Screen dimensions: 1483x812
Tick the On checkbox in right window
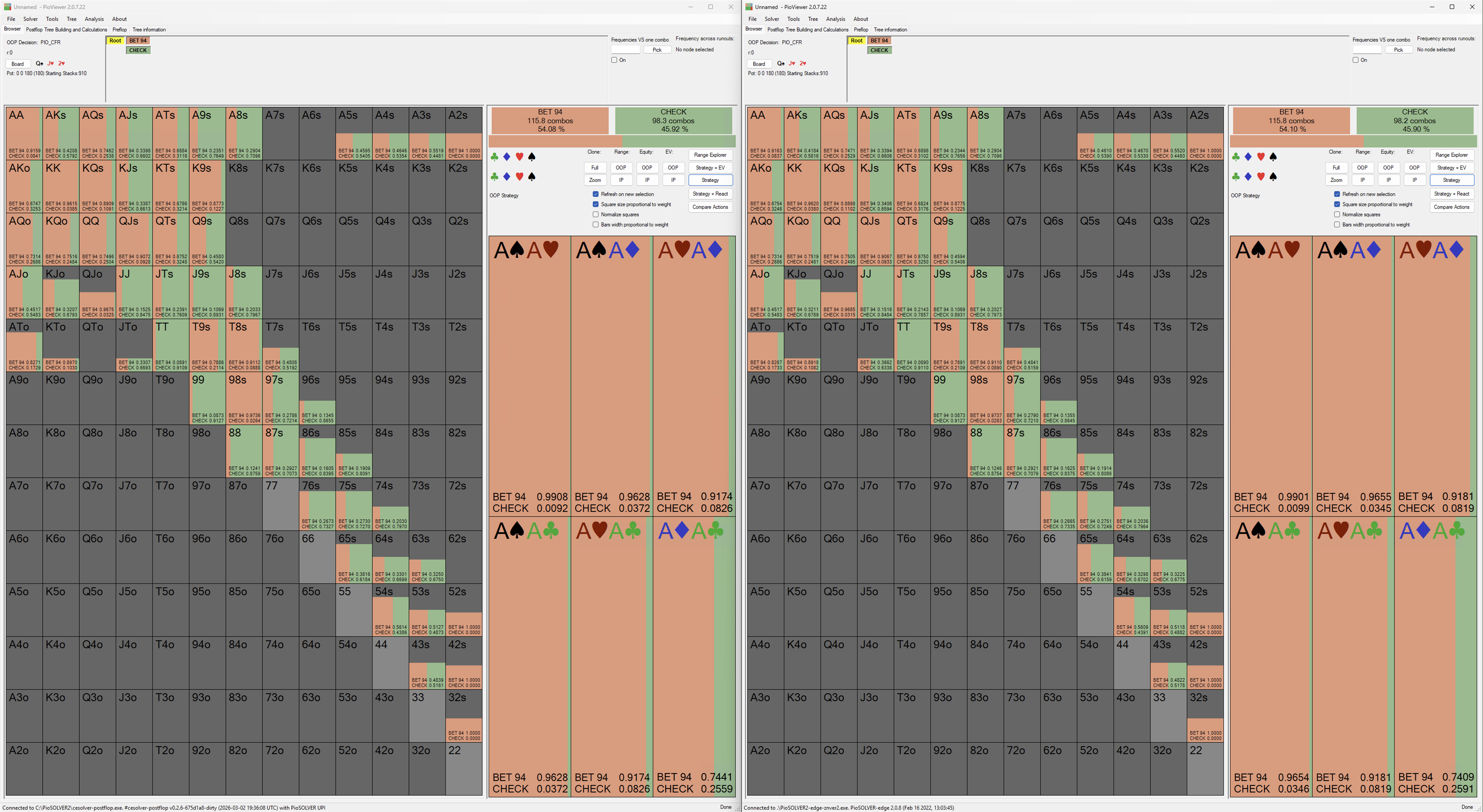1356,60
